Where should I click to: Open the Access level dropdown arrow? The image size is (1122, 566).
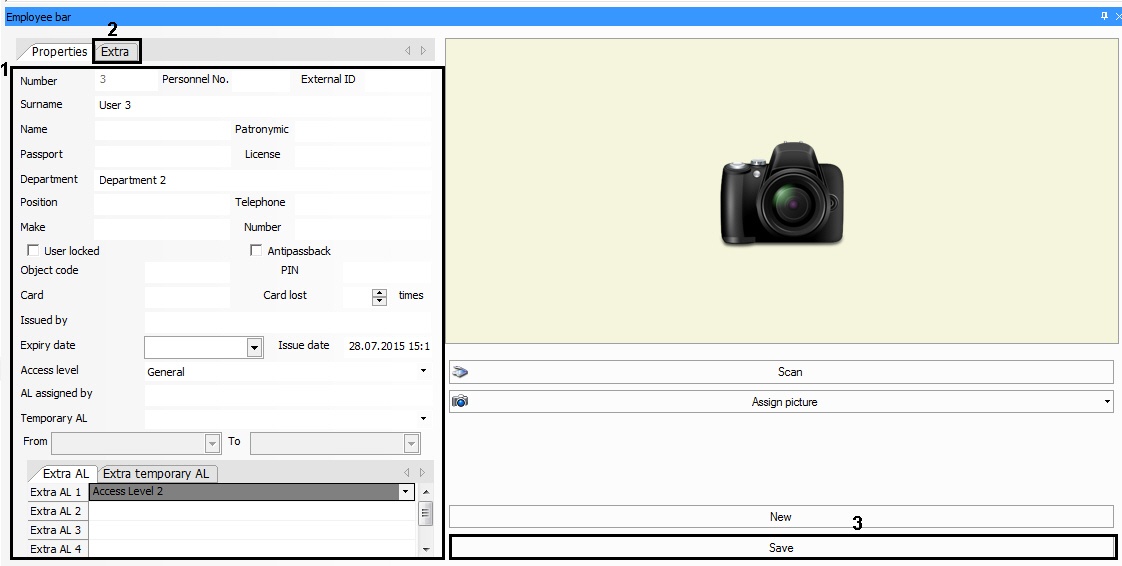(x=423, y=371)
